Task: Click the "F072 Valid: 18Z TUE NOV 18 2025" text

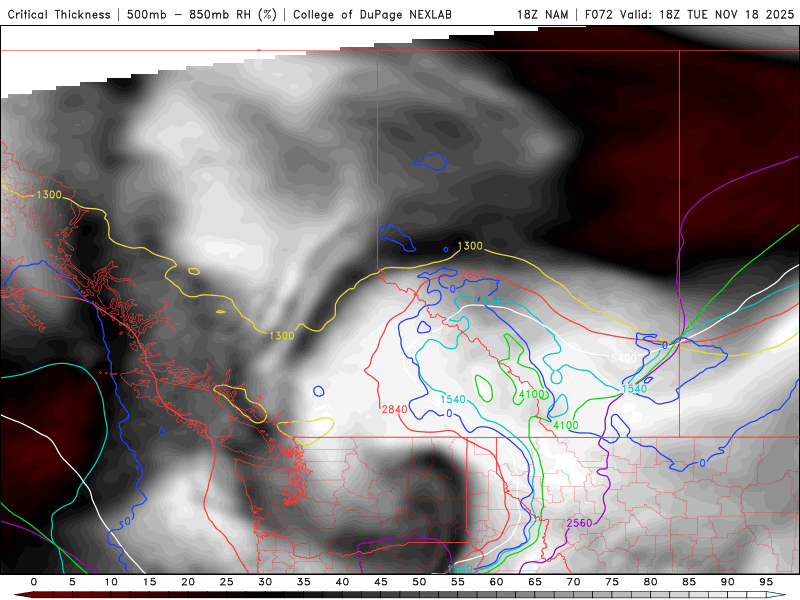Action: coord(689,14)
